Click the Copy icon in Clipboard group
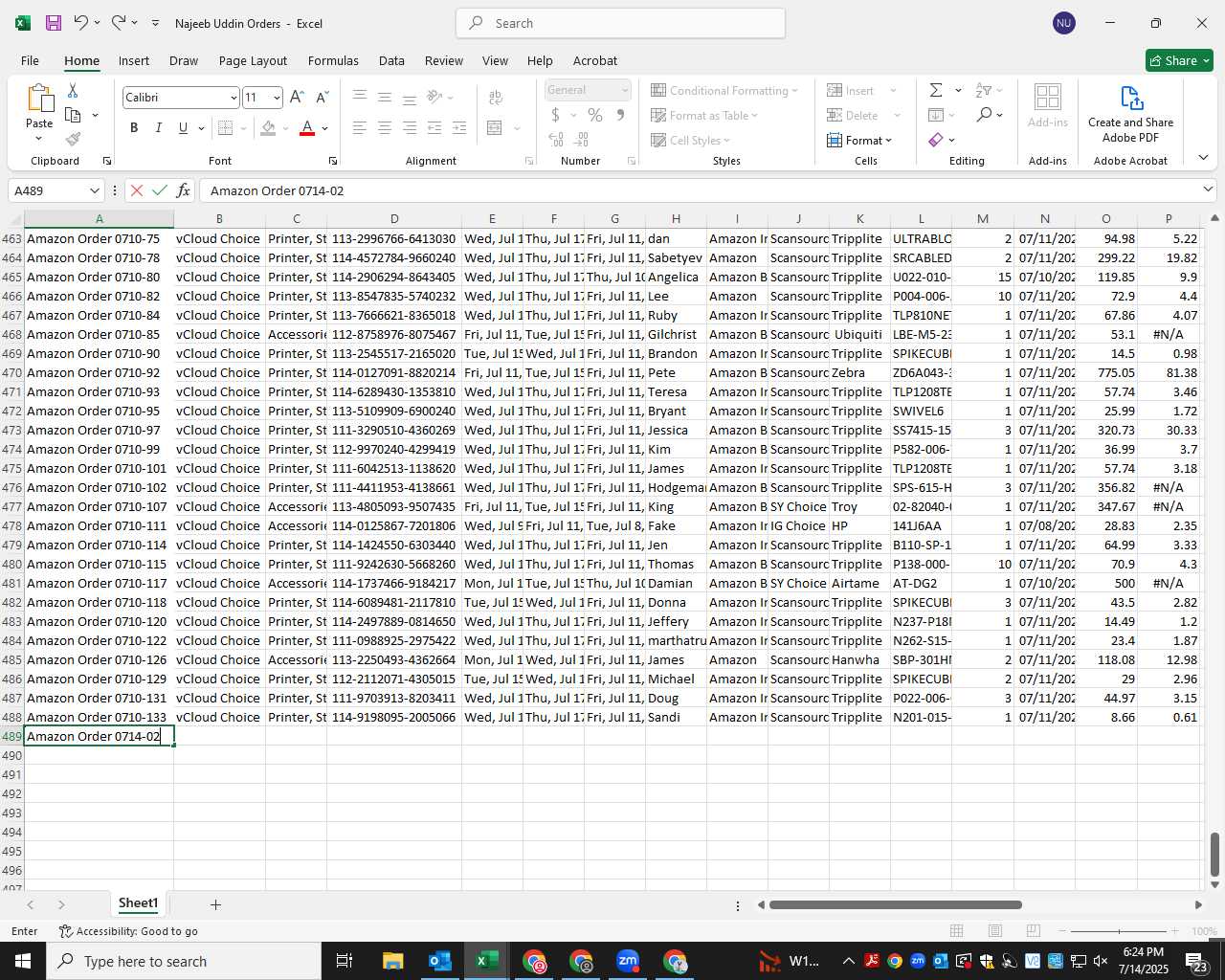1225x980 pixels. pos(73,115)
